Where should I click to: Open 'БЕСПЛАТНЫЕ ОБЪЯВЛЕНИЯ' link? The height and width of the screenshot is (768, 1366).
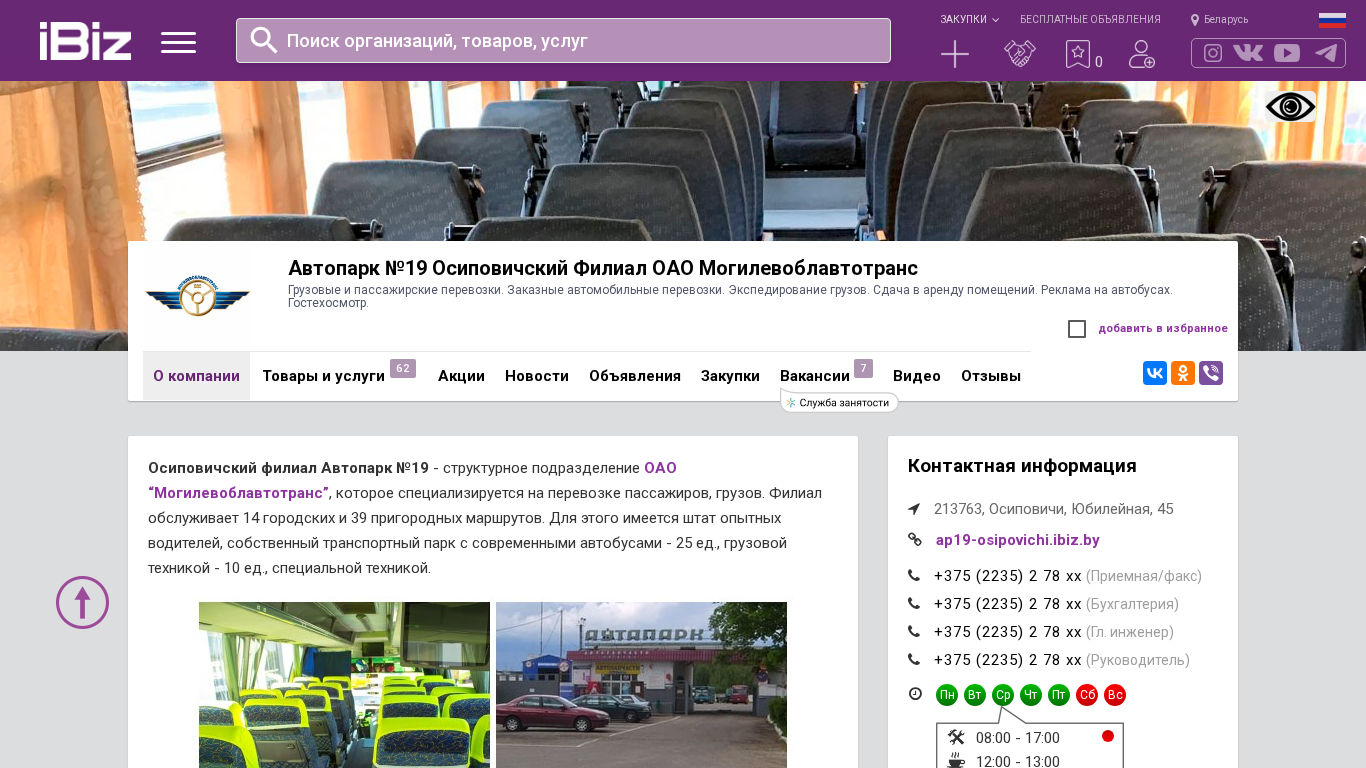(1090, 20)
